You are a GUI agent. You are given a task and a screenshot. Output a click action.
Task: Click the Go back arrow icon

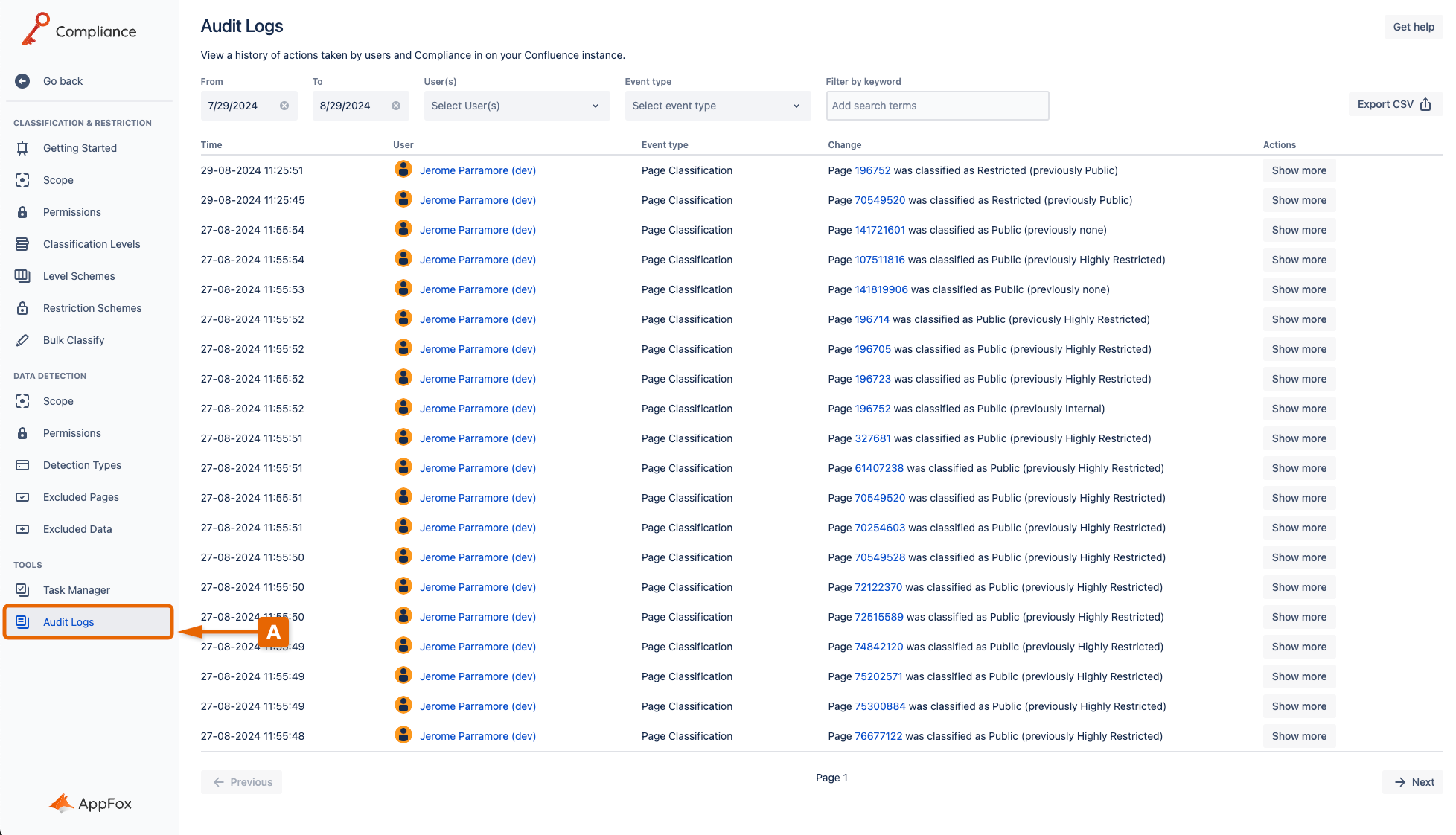(22, 81)
